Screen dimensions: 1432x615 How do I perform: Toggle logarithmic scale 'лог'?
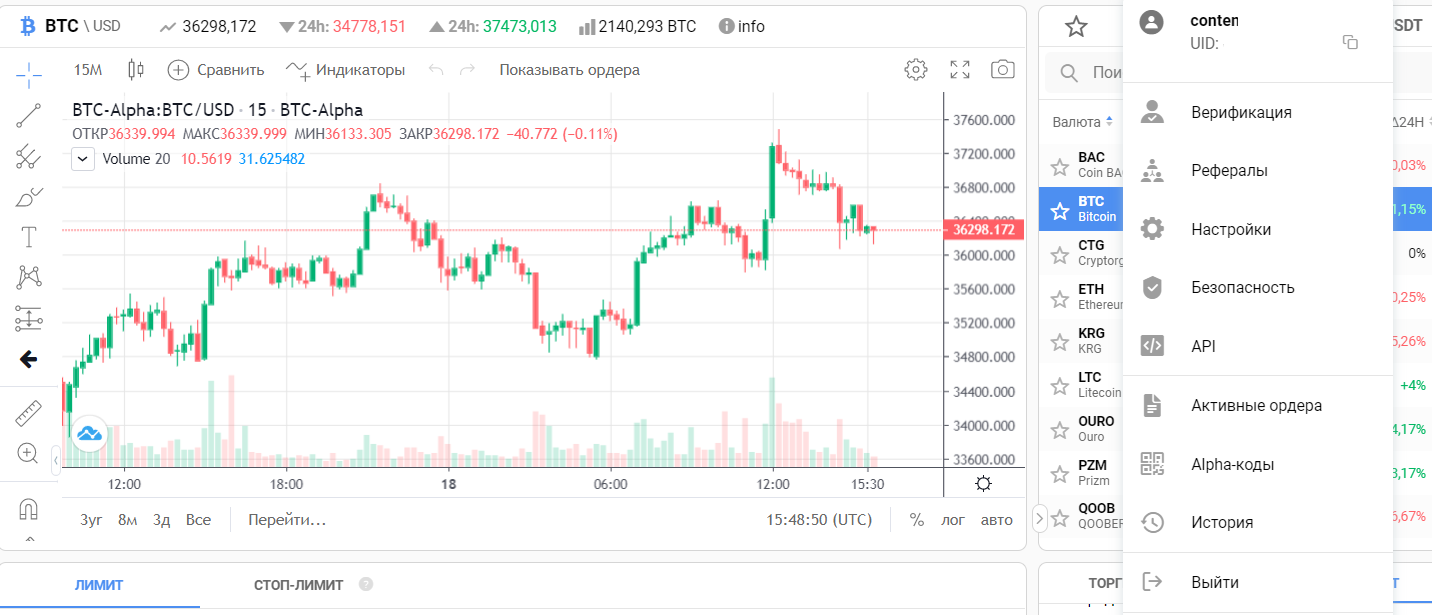953,520
